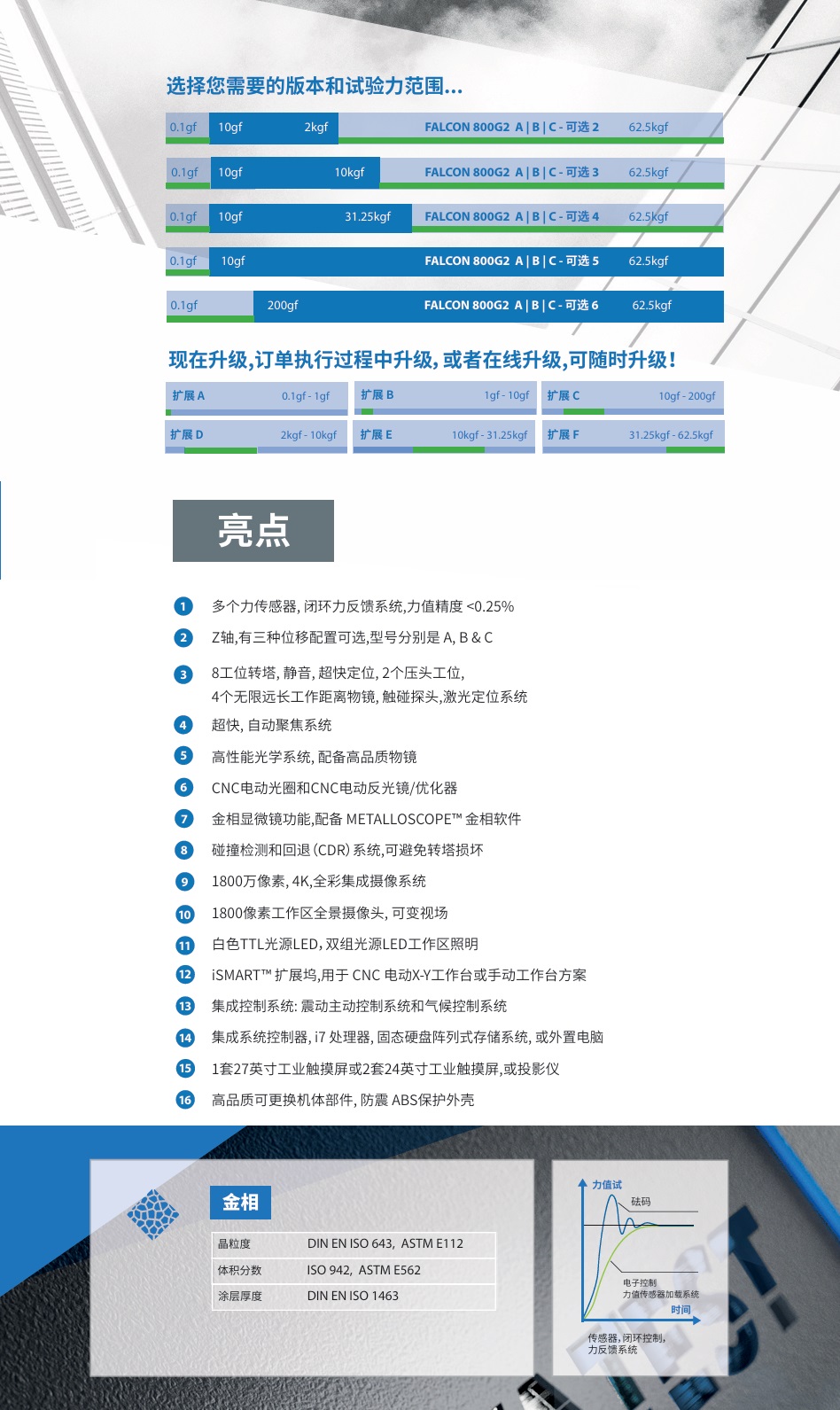The image size is (840, 1410).
Task: Click the FALCON 800G2 可选 6 bar
Action: [445, 306]
